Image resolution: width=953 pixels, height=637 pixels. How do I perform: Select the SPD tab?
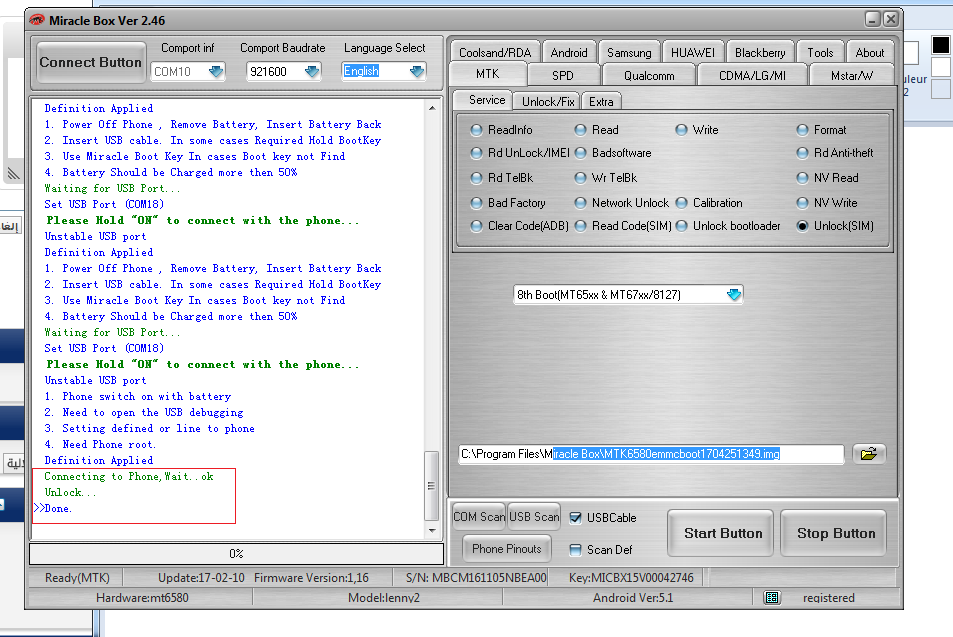tap(563, 75)
